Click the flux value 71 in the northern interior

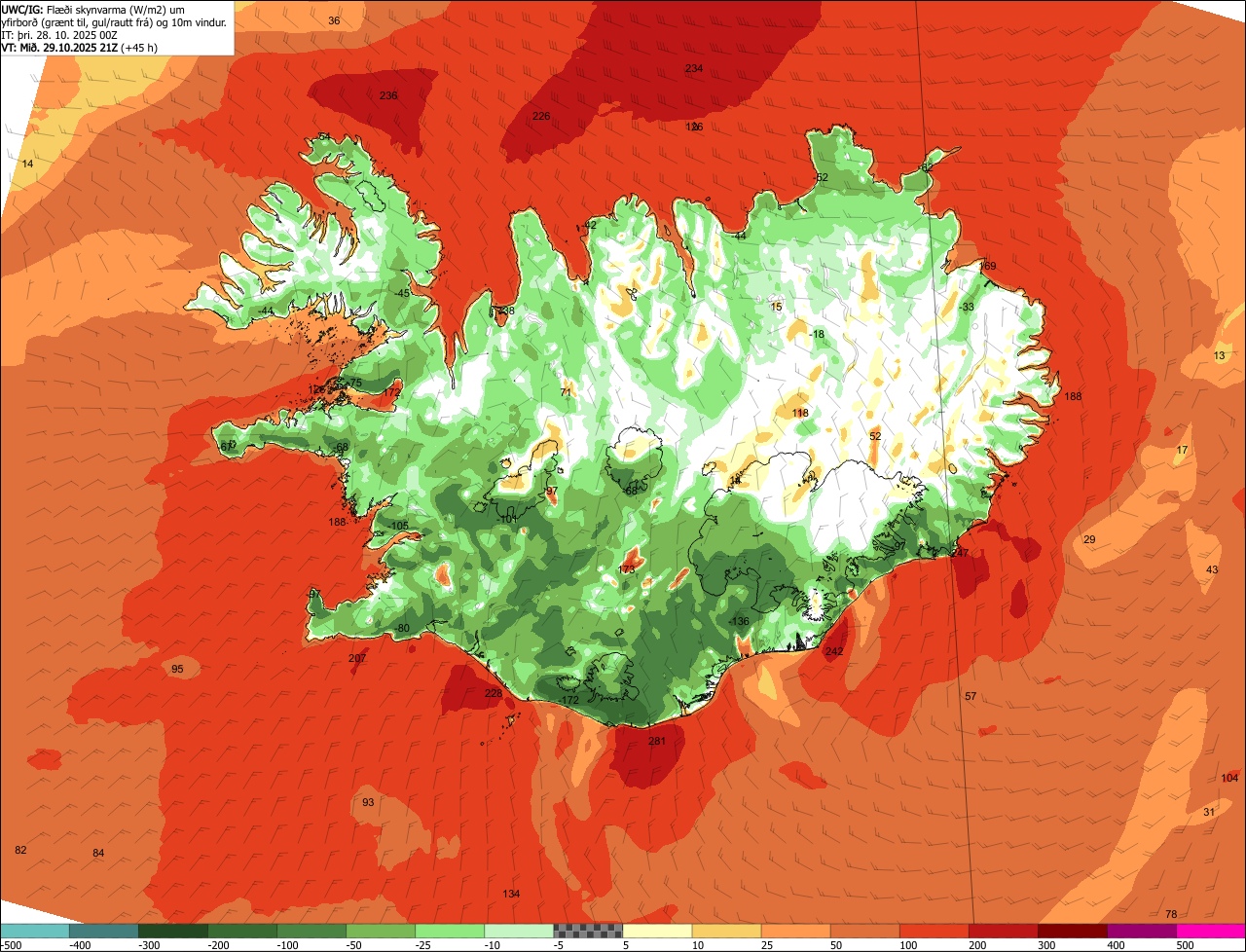coord(566,392)
